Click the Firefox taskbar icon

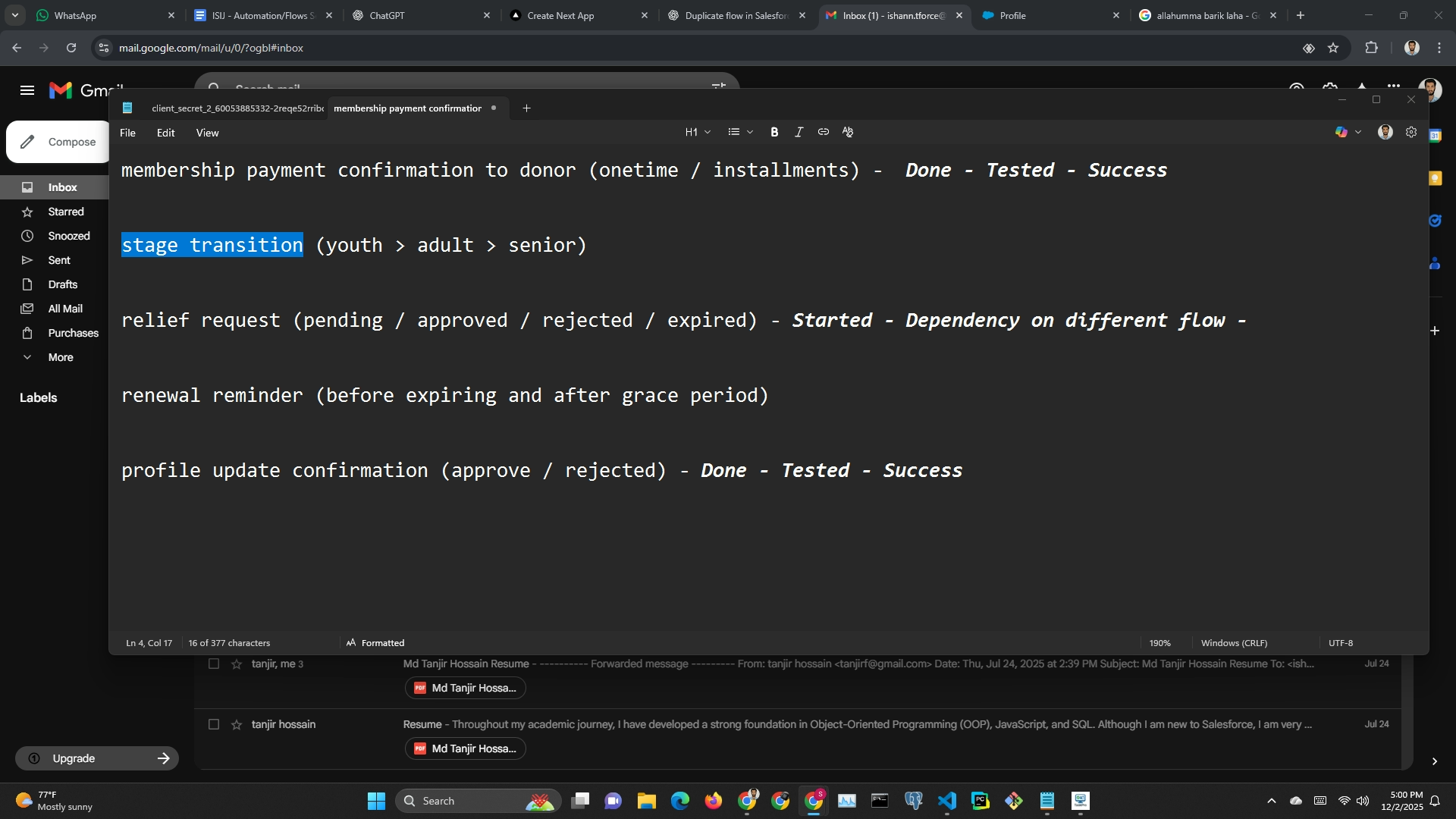713,801
